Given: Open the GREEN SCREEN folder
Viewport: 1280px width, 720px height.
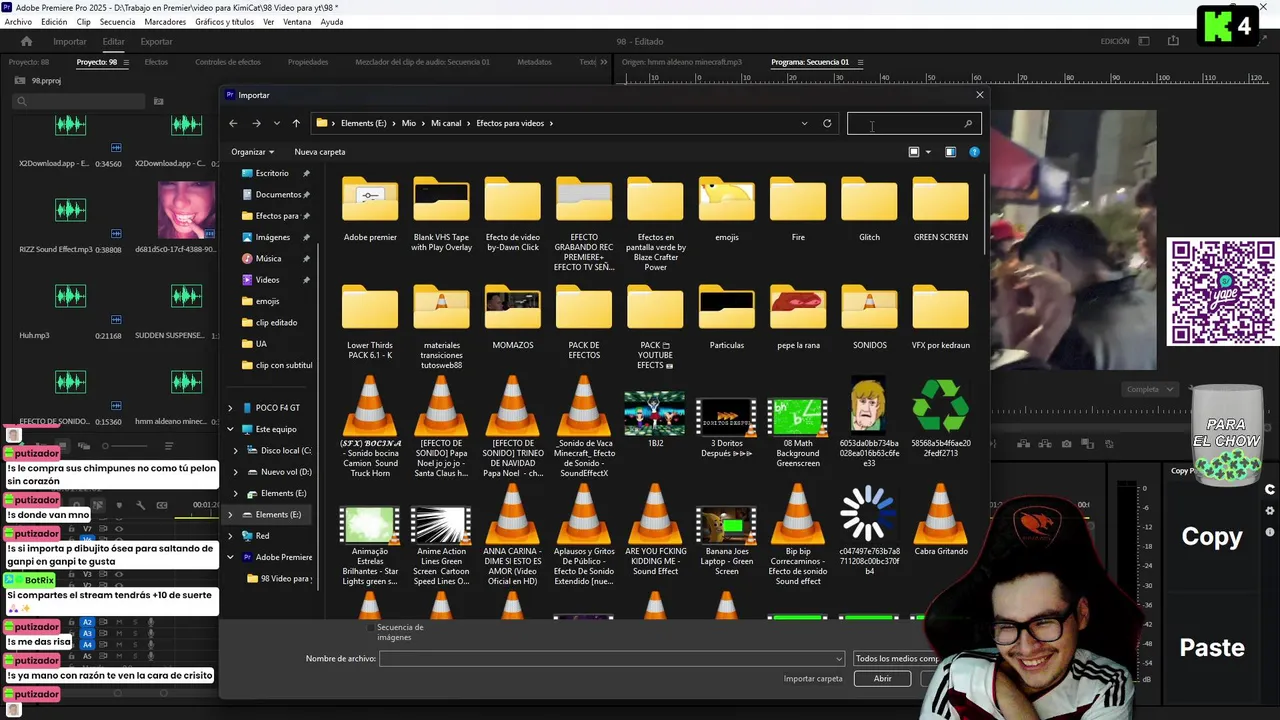Looking at the screenshot, I should (940, 210).
